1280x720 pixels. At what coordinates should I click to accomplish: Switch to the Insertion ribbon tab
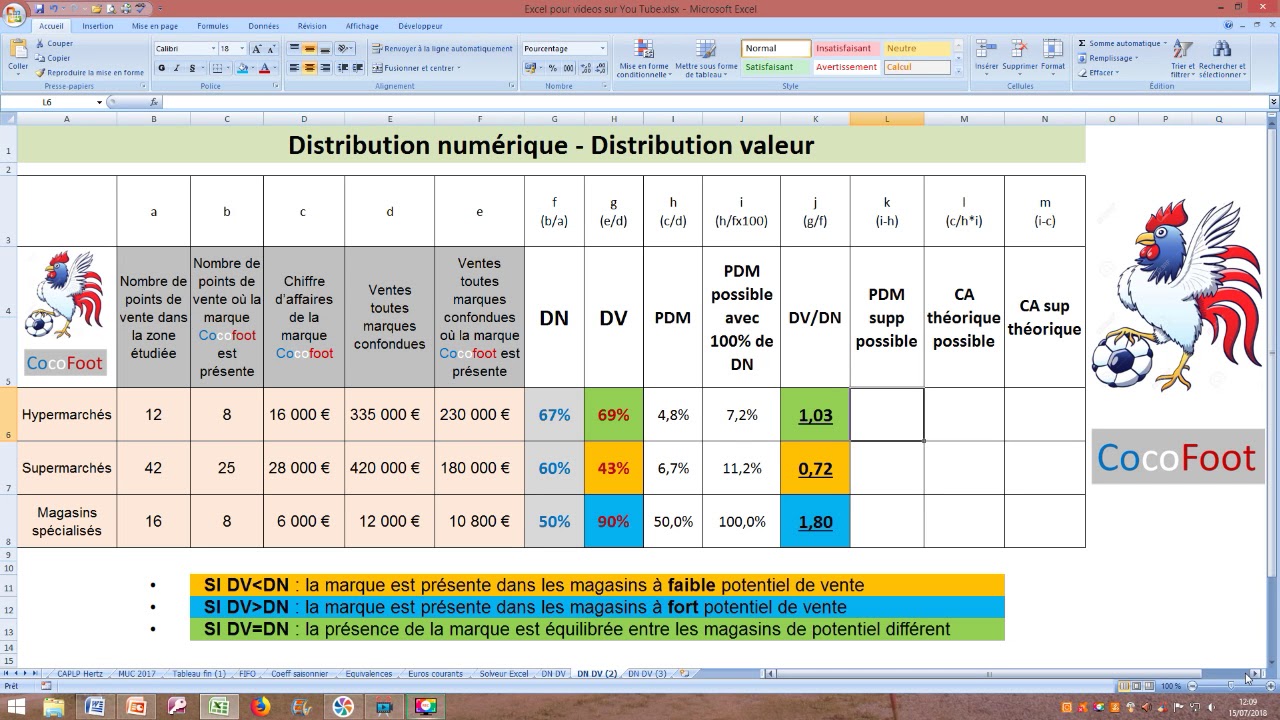click(x=98, y=26)
